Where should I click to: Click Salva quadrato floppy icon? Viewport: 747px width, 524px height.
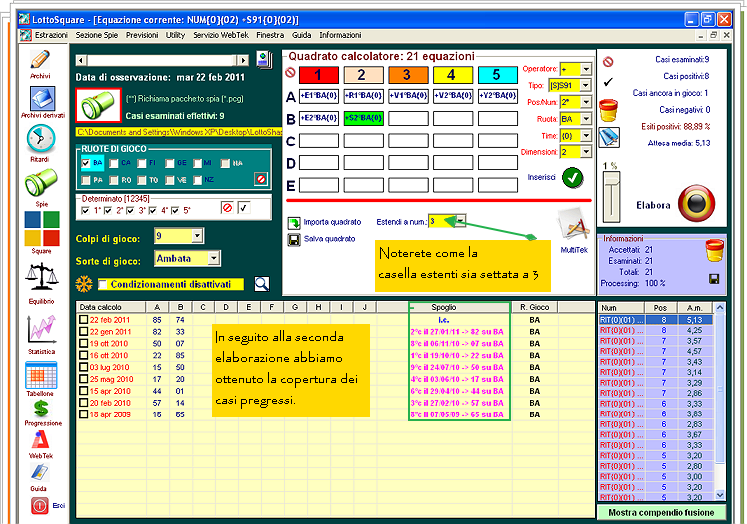[294, 240]
